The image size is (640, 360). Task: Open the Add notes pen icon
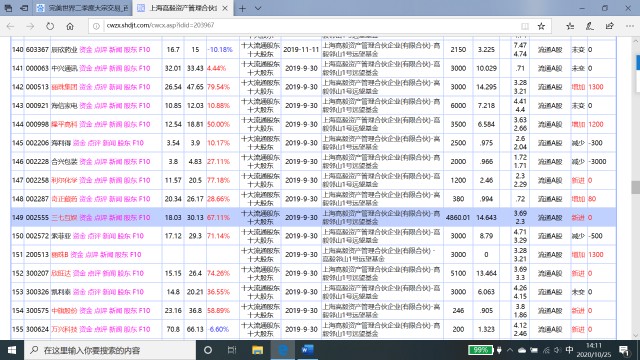click(589, 26)
